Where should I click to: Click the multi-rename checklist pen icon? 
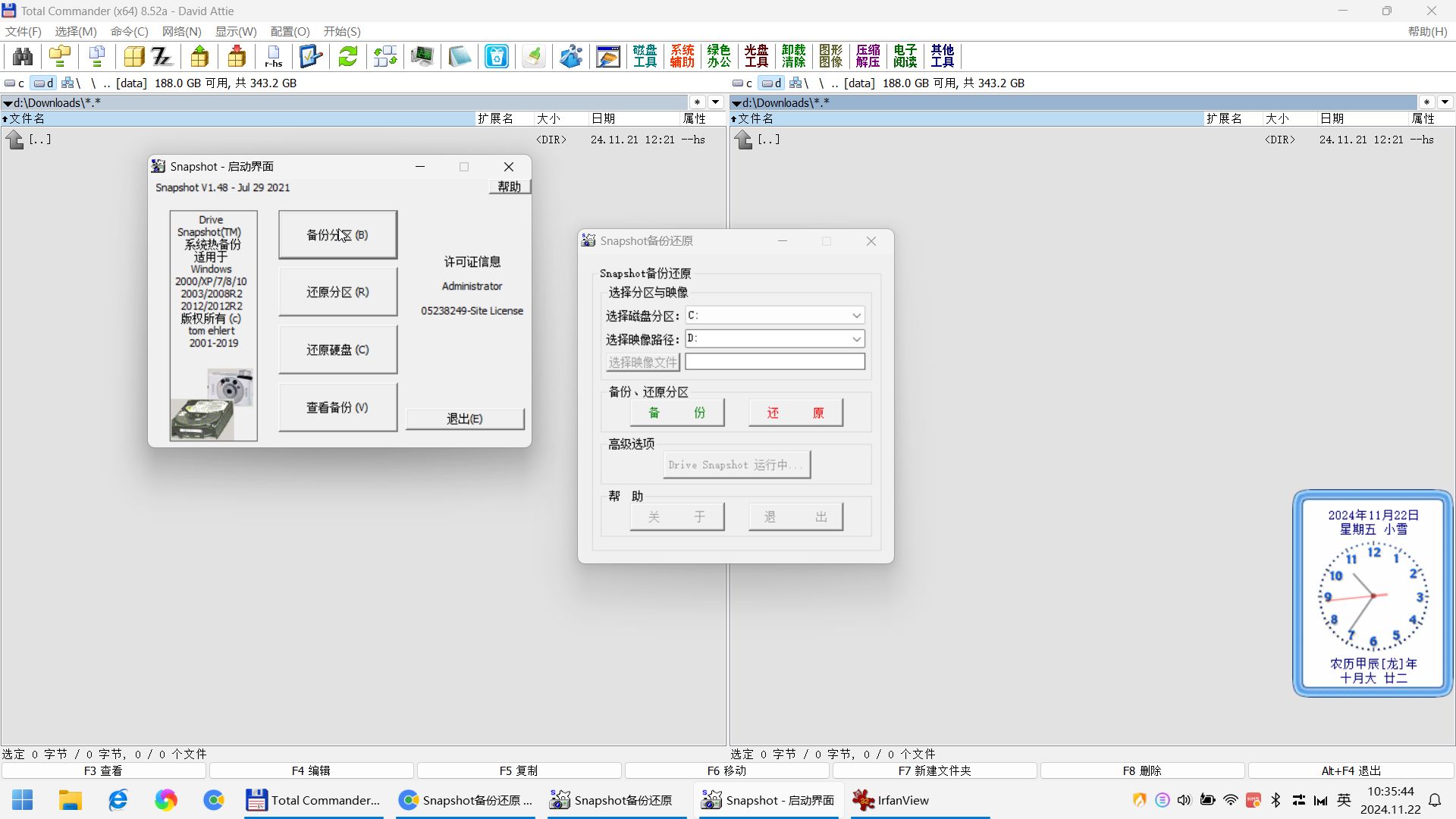point(311,56)
